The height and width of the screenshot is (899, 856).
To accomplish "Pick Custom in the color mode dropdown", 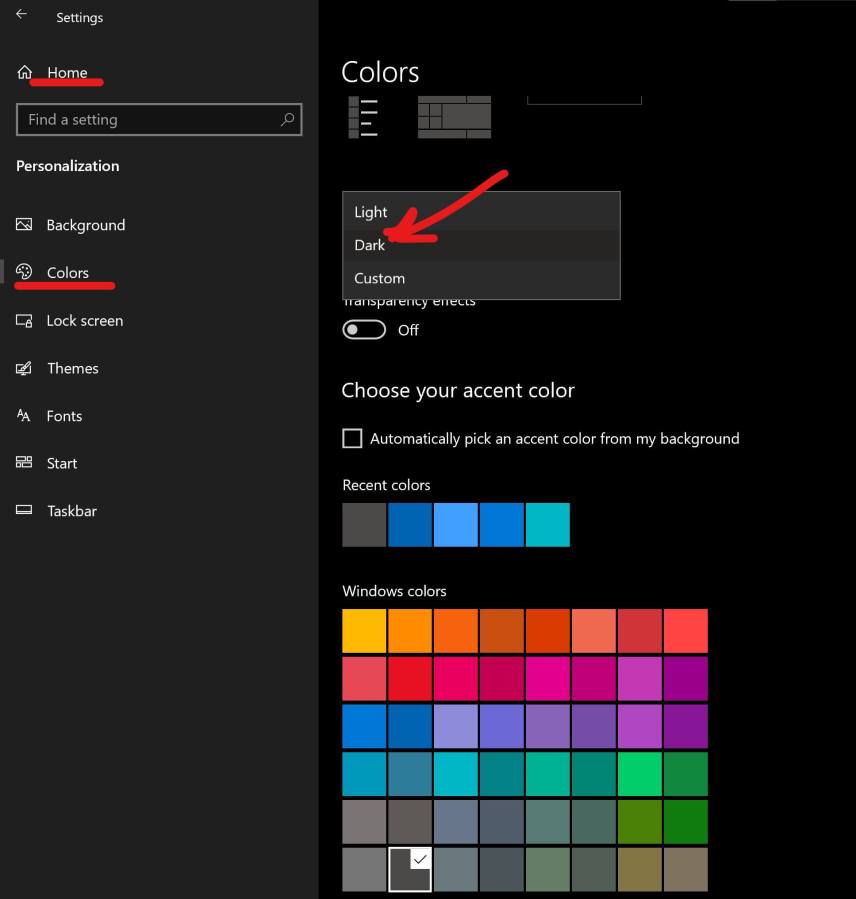I will pos(380,278).
